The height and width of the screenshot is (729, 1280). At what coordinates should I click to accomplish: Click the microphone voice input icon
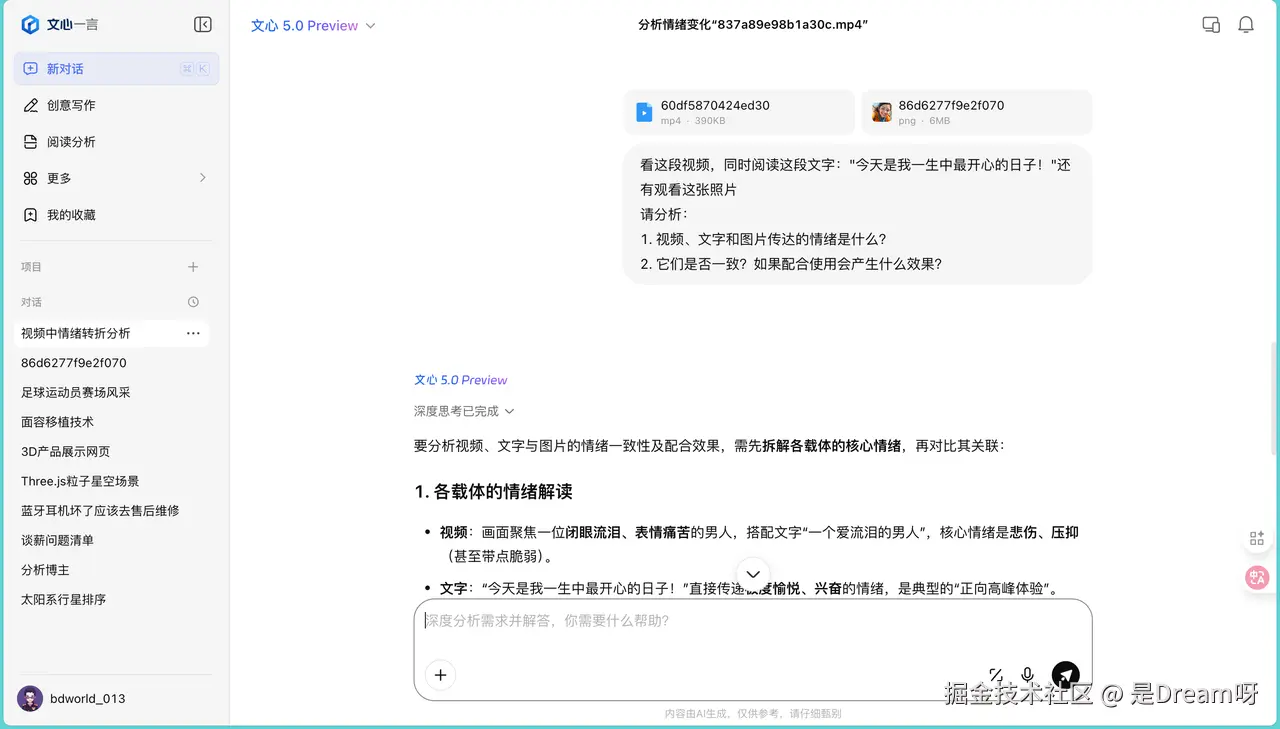(1027, 675)
